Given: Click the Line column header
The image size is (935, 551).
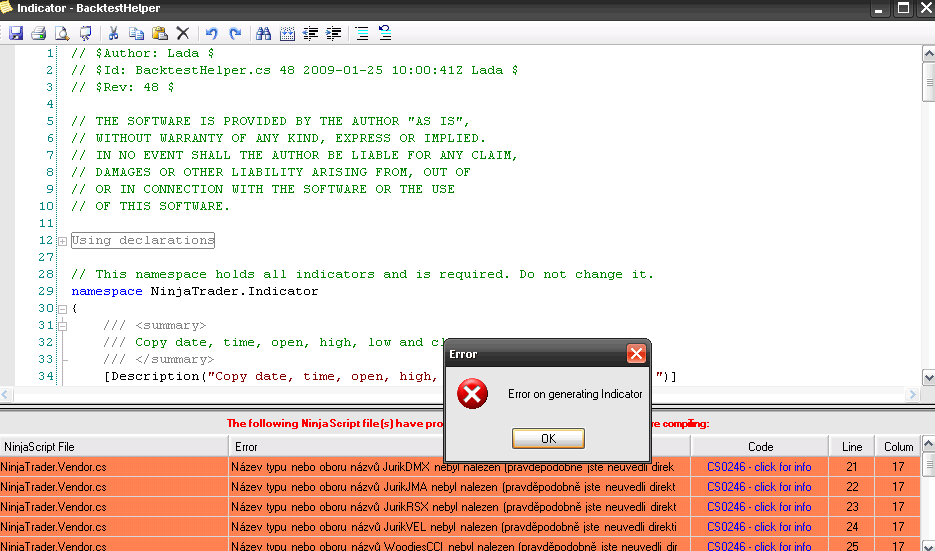Looking at the screenshot, I should click(852, 447).
